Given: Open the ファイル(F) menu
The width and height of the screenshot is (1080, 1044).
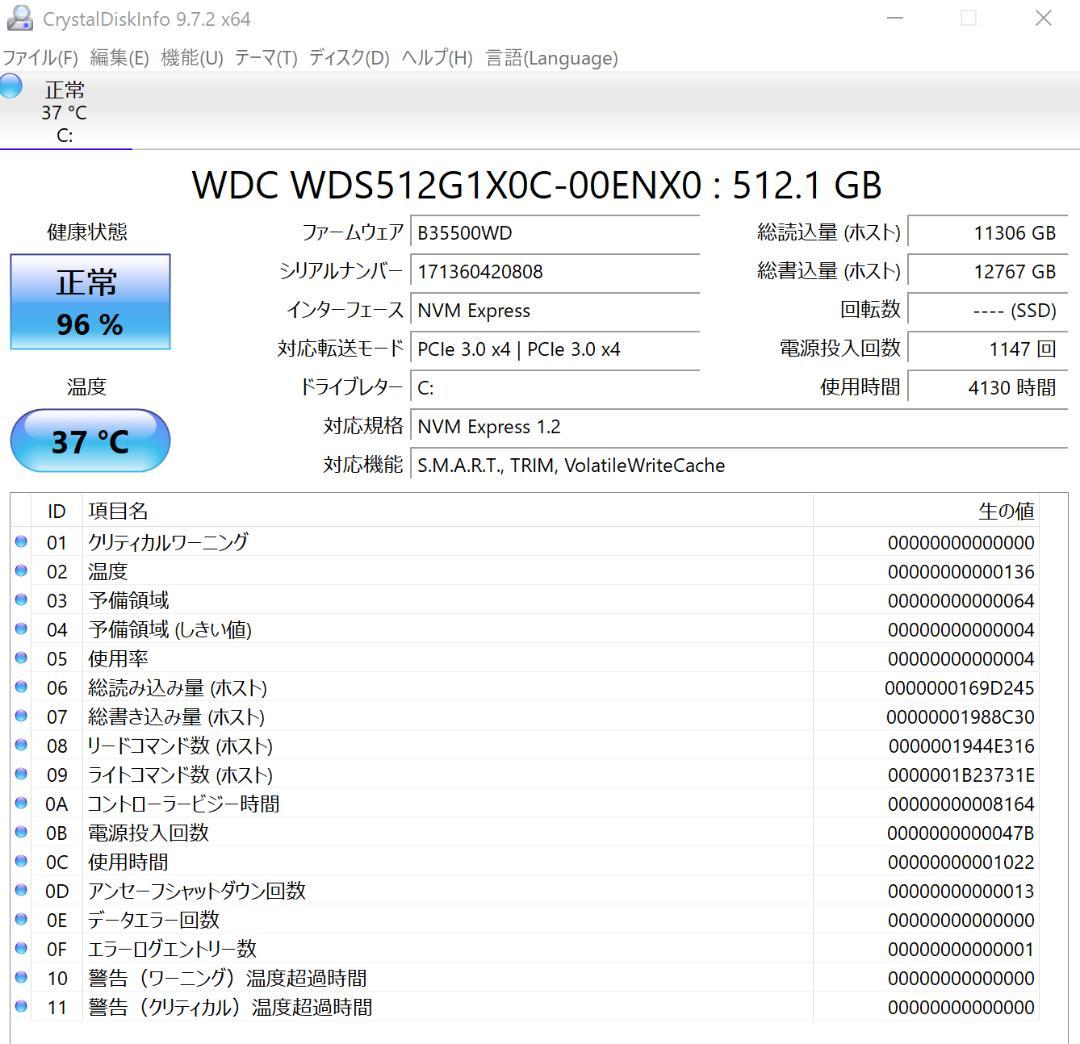Looking at the screenshot, I should 40,59.
